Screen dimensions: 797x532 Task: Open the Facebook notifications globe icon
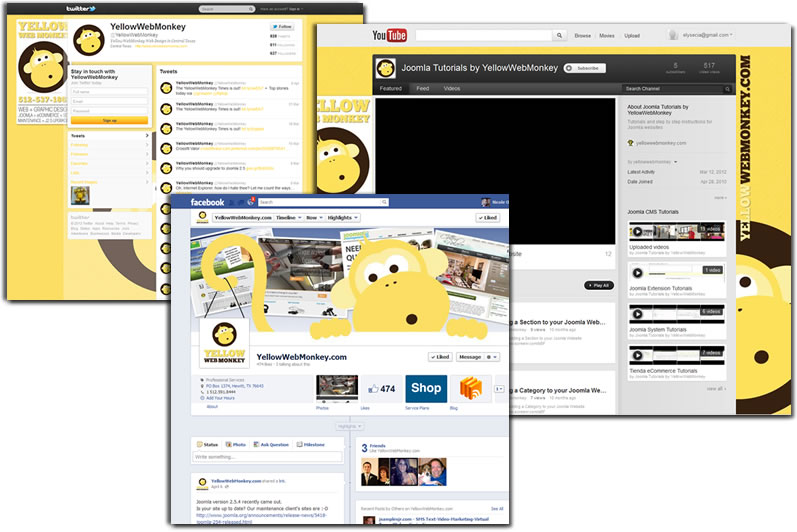[251, 202]
